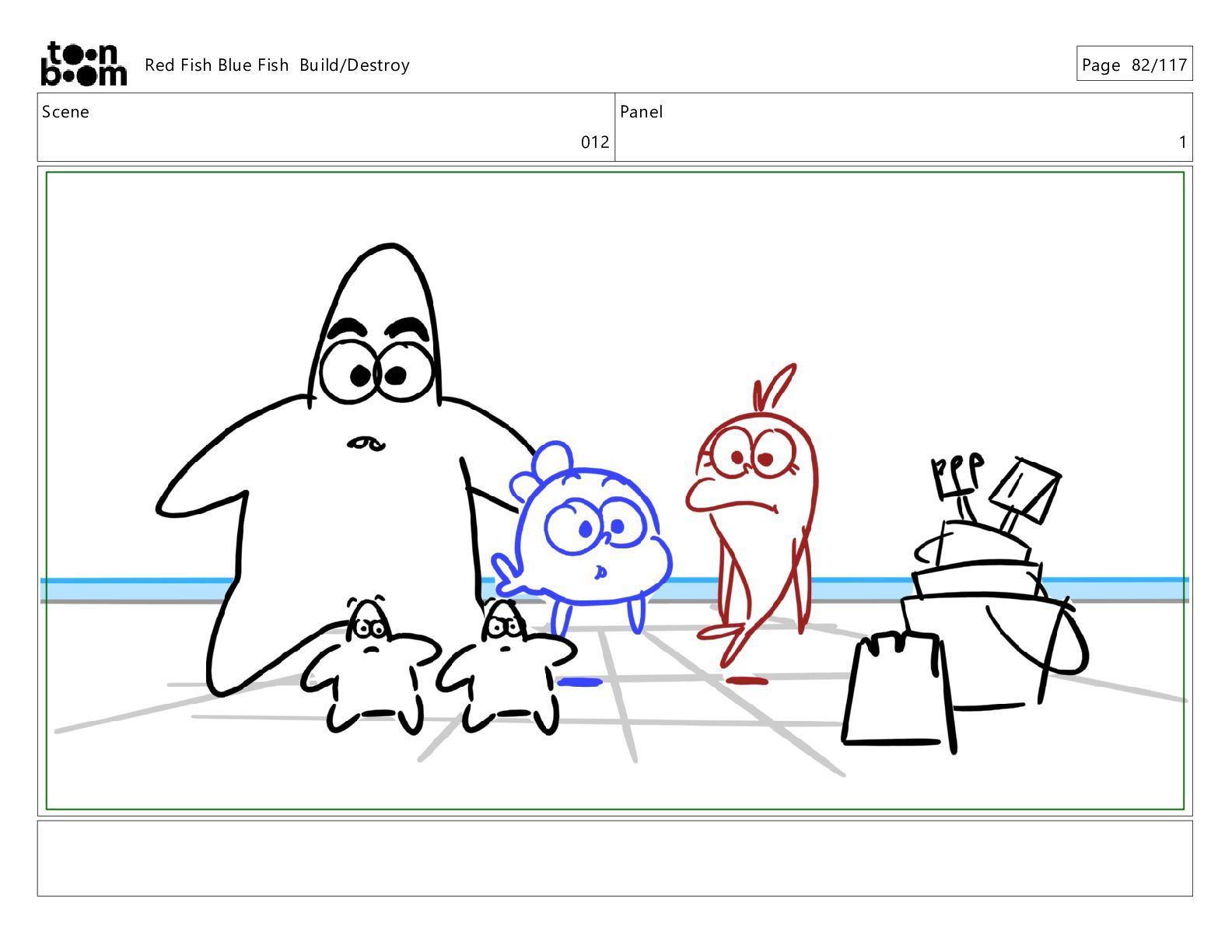Click the Toon Boom logo
This screenshot has height=952, width=1232.
[x=84, y=64]
